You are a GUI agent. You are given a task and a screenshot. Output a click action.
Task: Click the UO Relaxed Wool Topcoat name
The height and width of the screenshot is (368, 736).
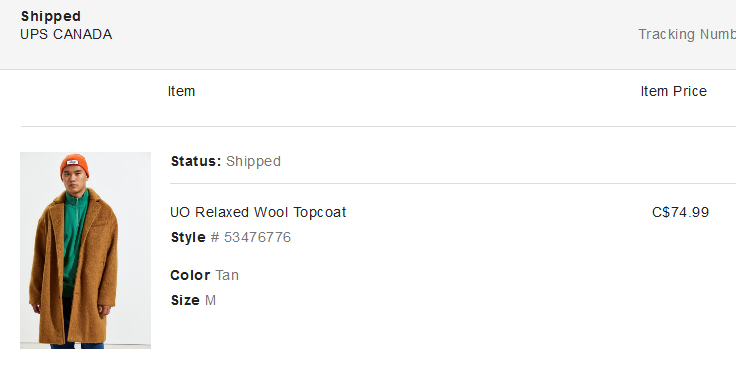[258, 212]
